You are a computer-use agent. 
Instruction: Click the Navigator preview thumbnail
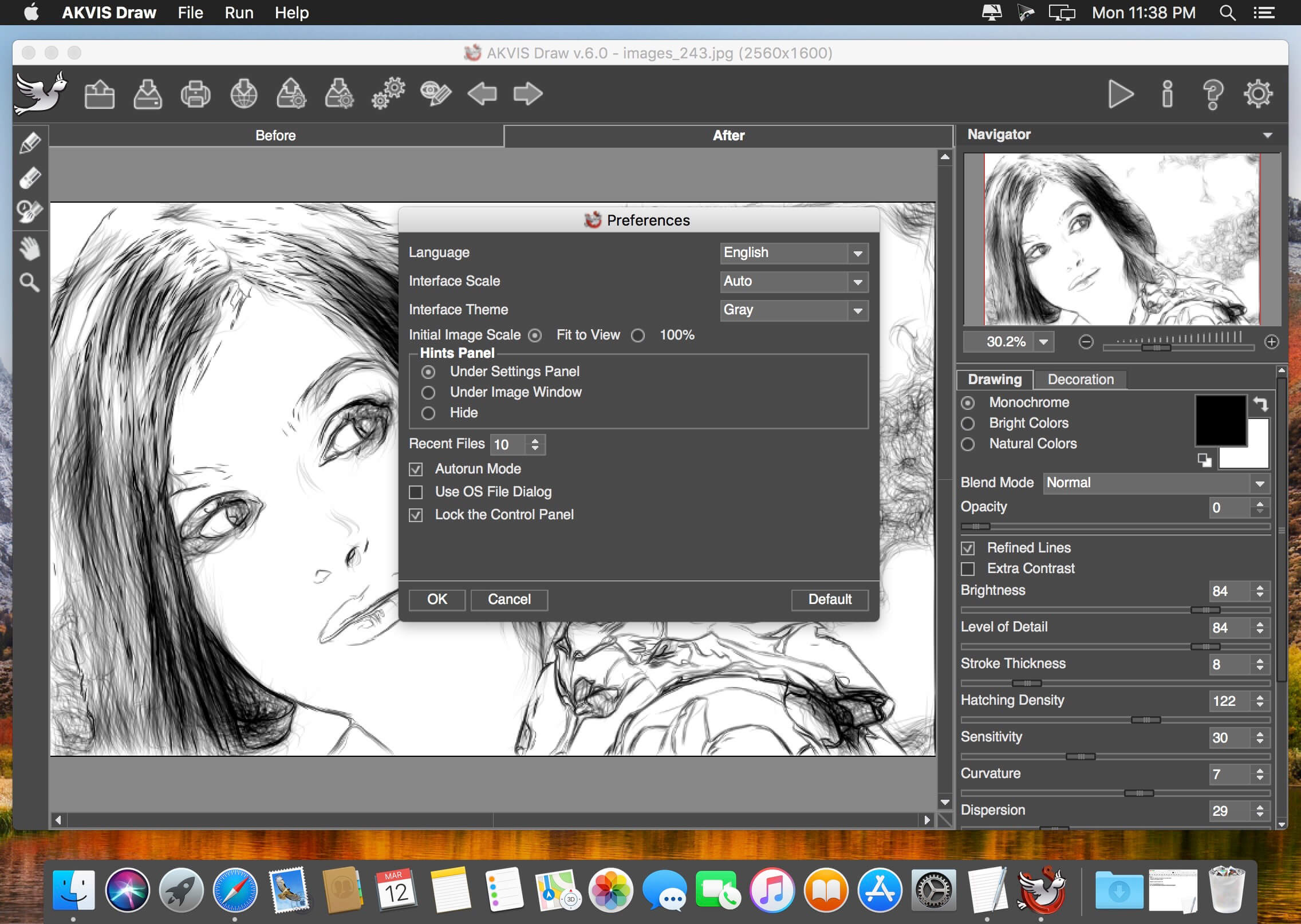click(x=1122, y=239)
